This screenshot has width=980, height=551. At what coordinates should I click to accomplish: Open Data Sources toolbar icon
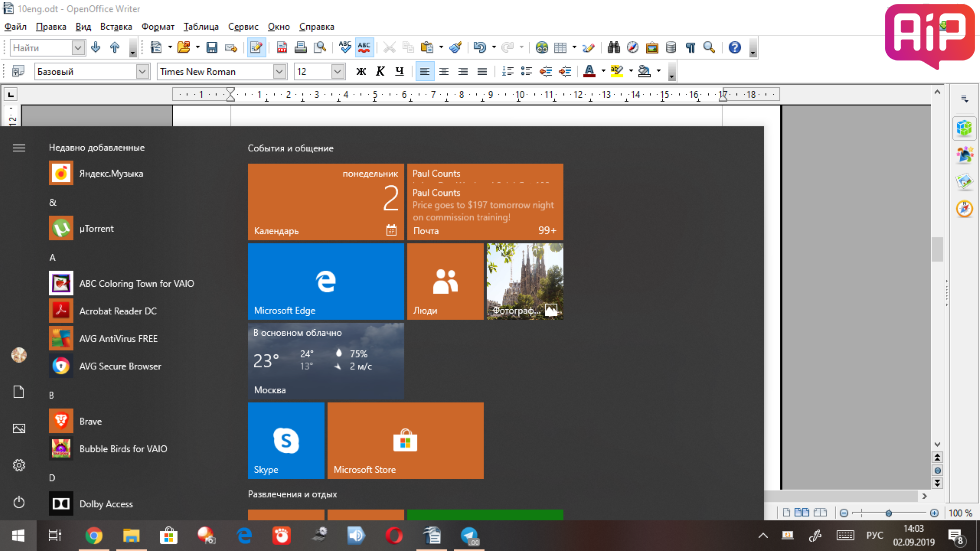[x=671, y=47]
